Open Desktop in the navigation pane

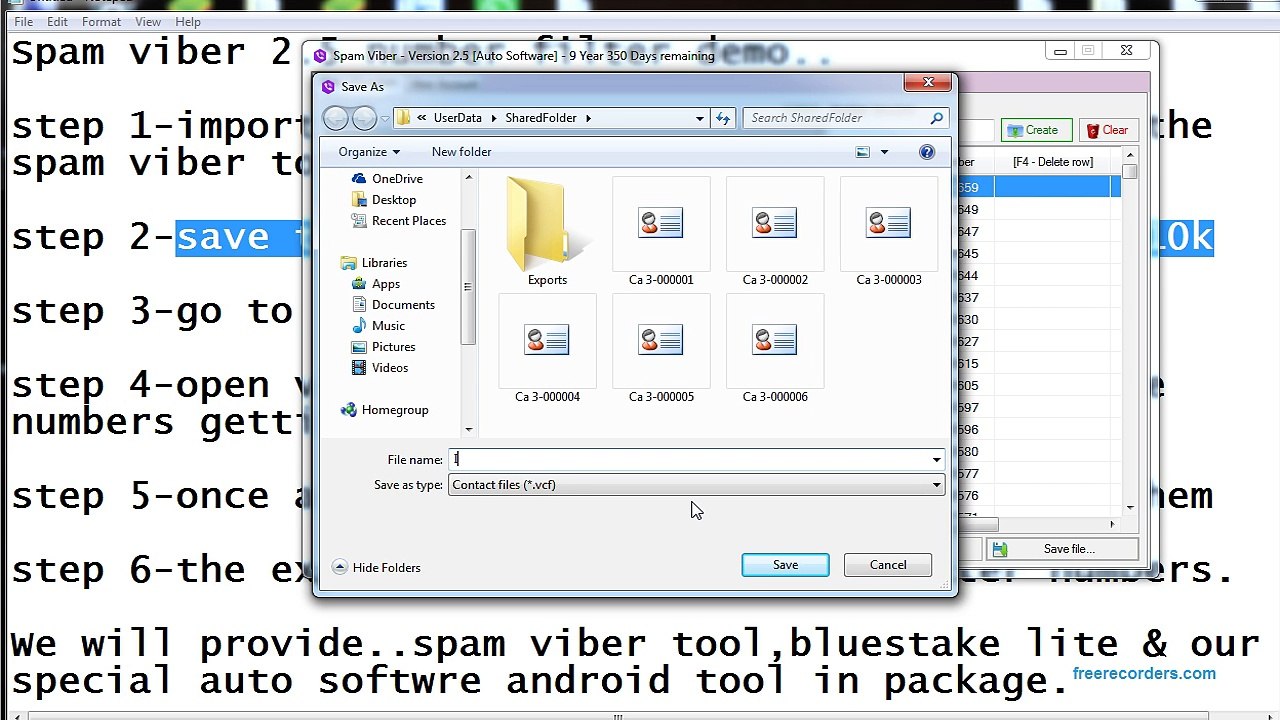pyautogui.click(x=384, y=200)
